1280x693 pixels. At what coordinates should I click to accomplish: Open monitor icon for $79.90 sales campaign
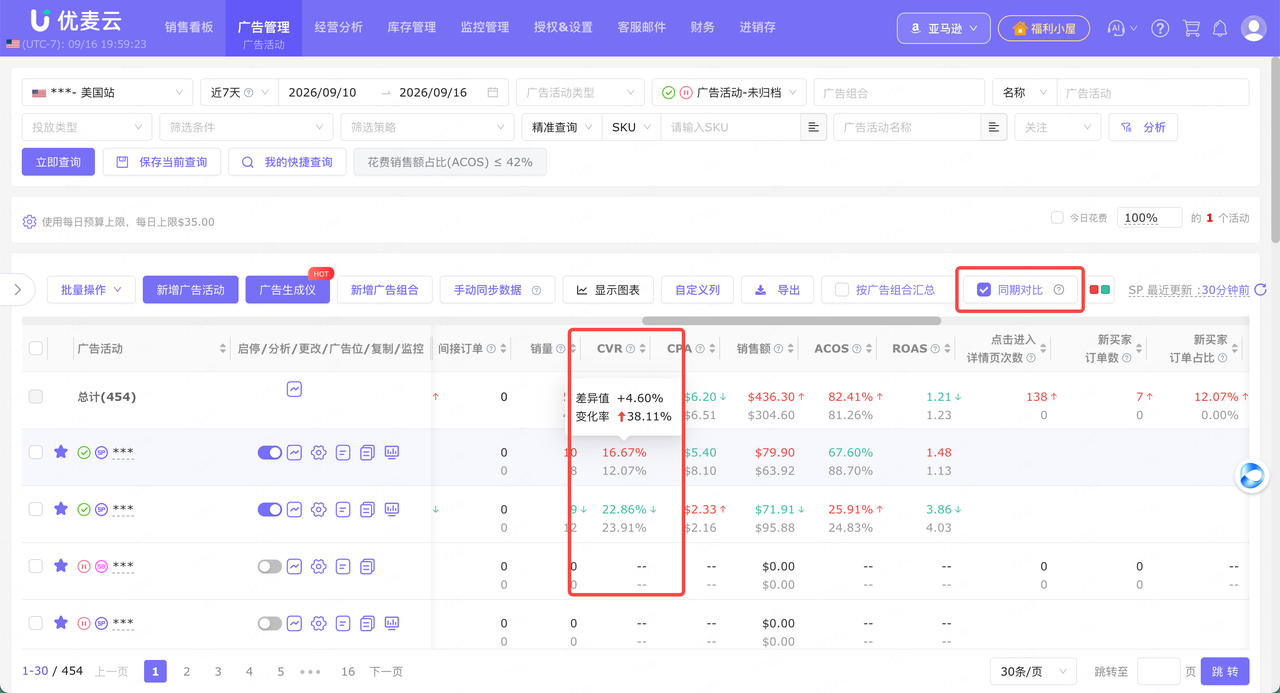[x=392, y=453]
